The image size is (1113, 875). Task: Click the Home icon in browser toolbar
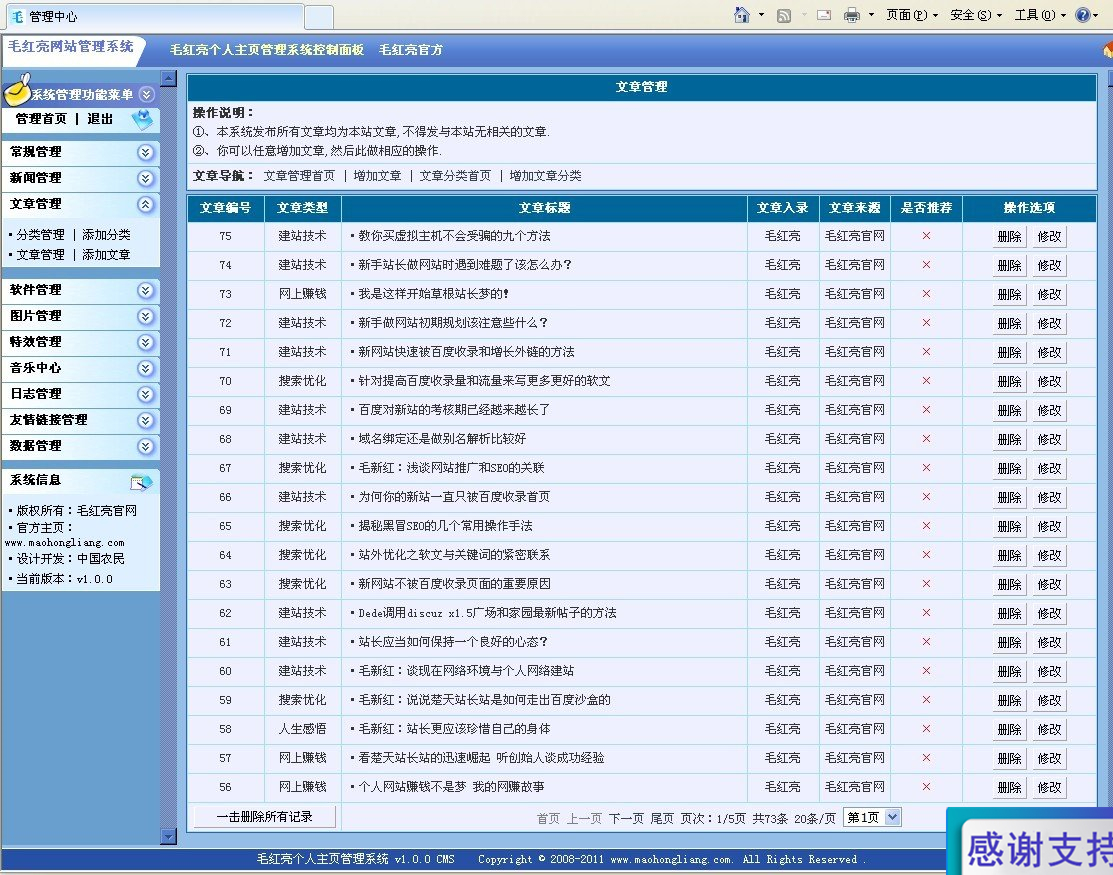(x=742, y=15)
